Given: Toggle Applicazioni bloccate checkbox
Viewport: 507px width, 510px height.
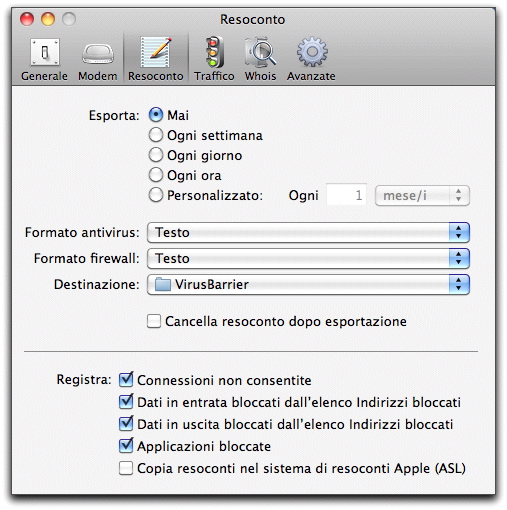Looking at the screenshot, I should pyautogui.click(x=126, y=446).
